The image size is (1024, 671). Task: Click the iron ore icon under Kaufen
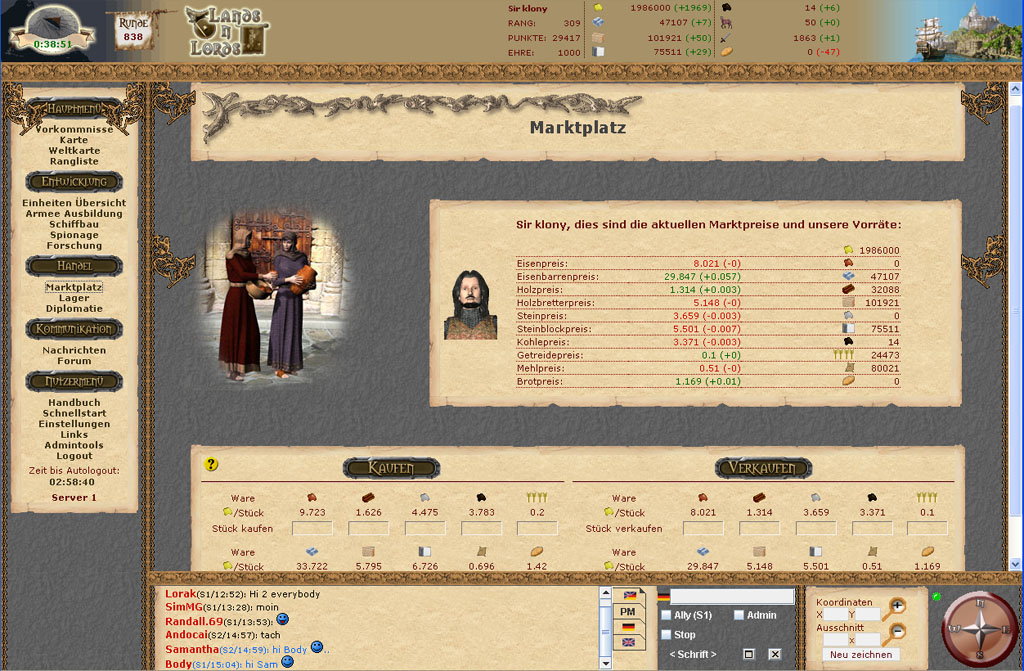(312, 498)
